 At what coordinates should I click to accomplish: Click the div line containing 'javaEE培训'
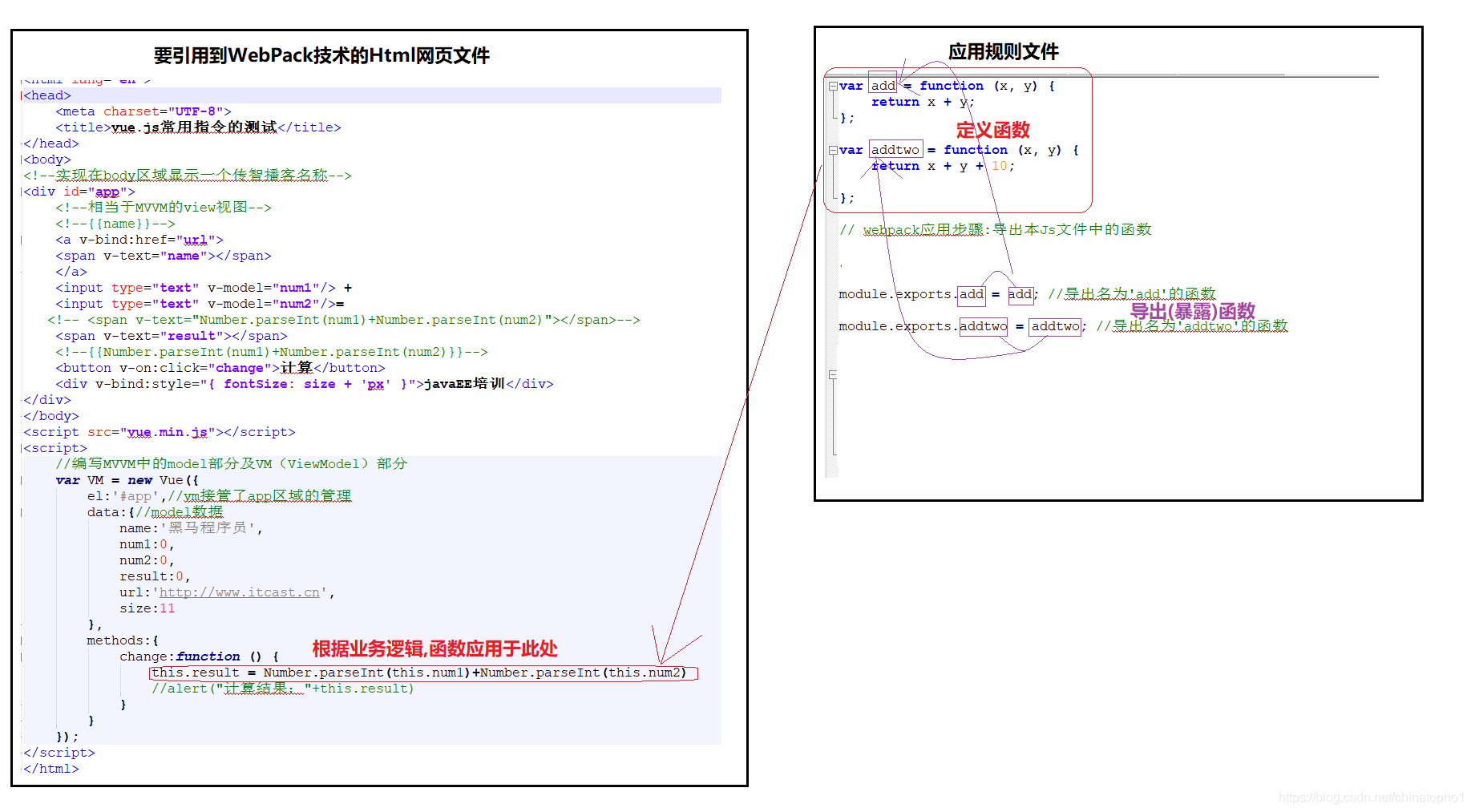tap(305, 384)
